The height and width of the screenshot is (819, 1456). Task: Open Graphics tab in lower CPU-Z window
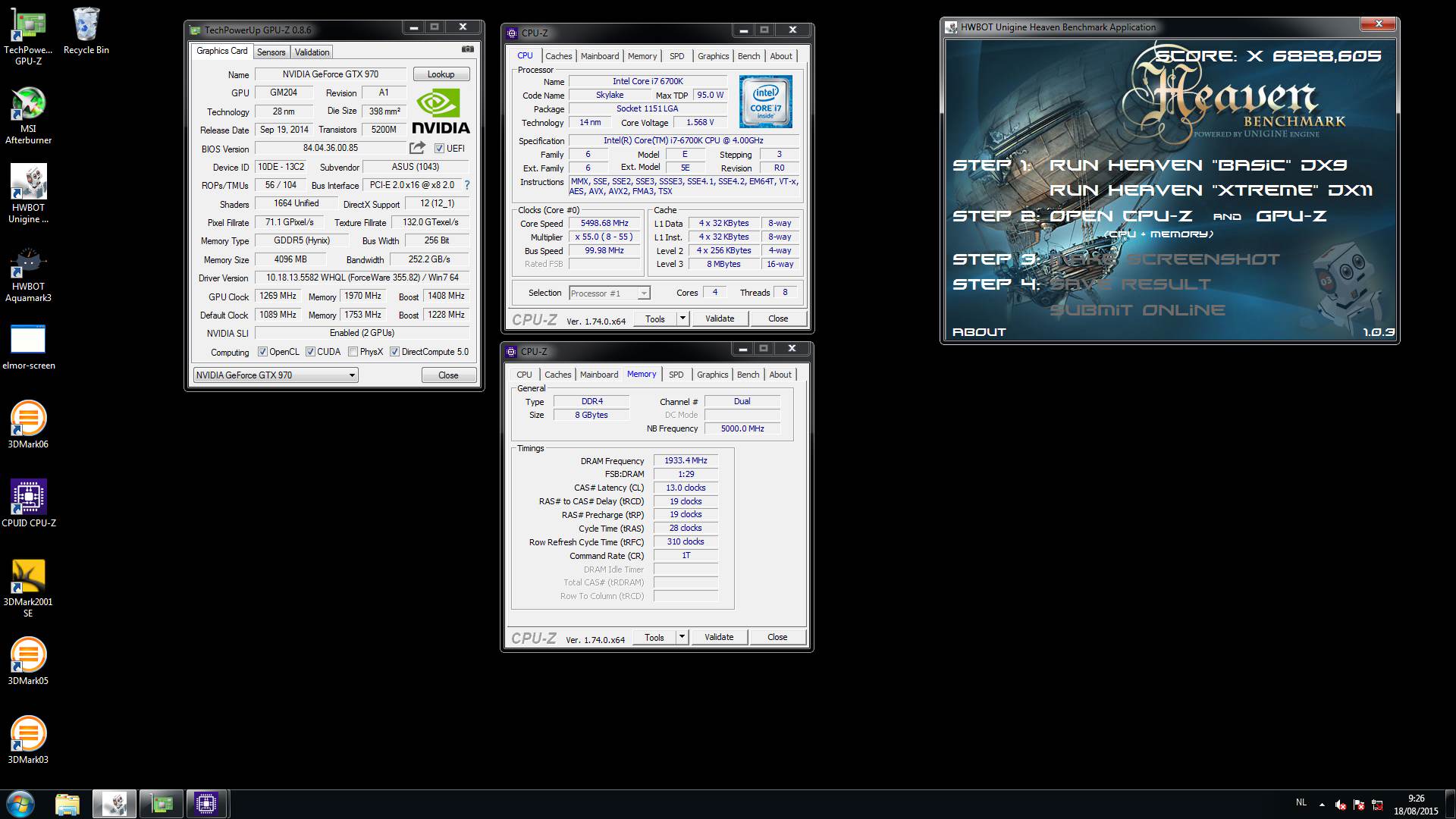pyautogui.click(x=713, y=375)
